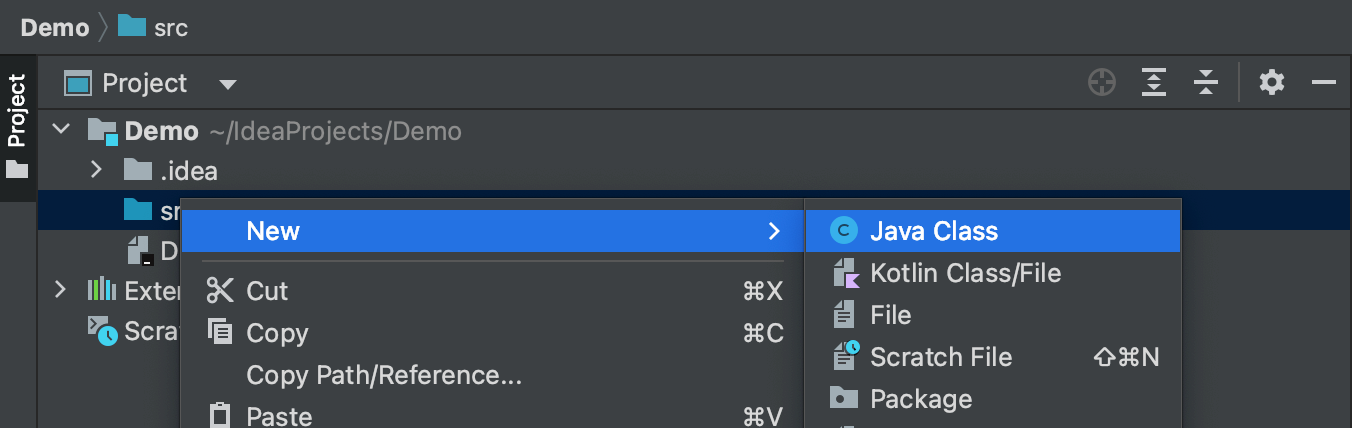This screenshot has height=428, width=1352.
Task: Click the Expand All icon
Action: 1155,83
